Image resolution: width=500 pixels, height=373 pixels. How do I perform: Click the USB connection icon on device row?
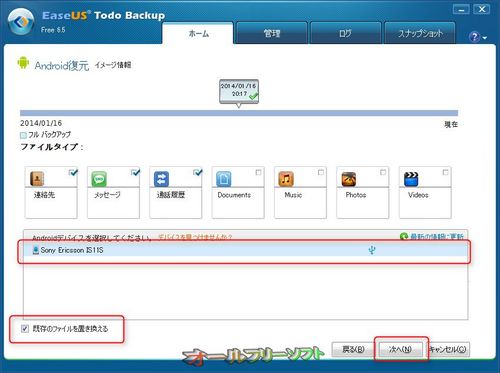click(372, 250)
